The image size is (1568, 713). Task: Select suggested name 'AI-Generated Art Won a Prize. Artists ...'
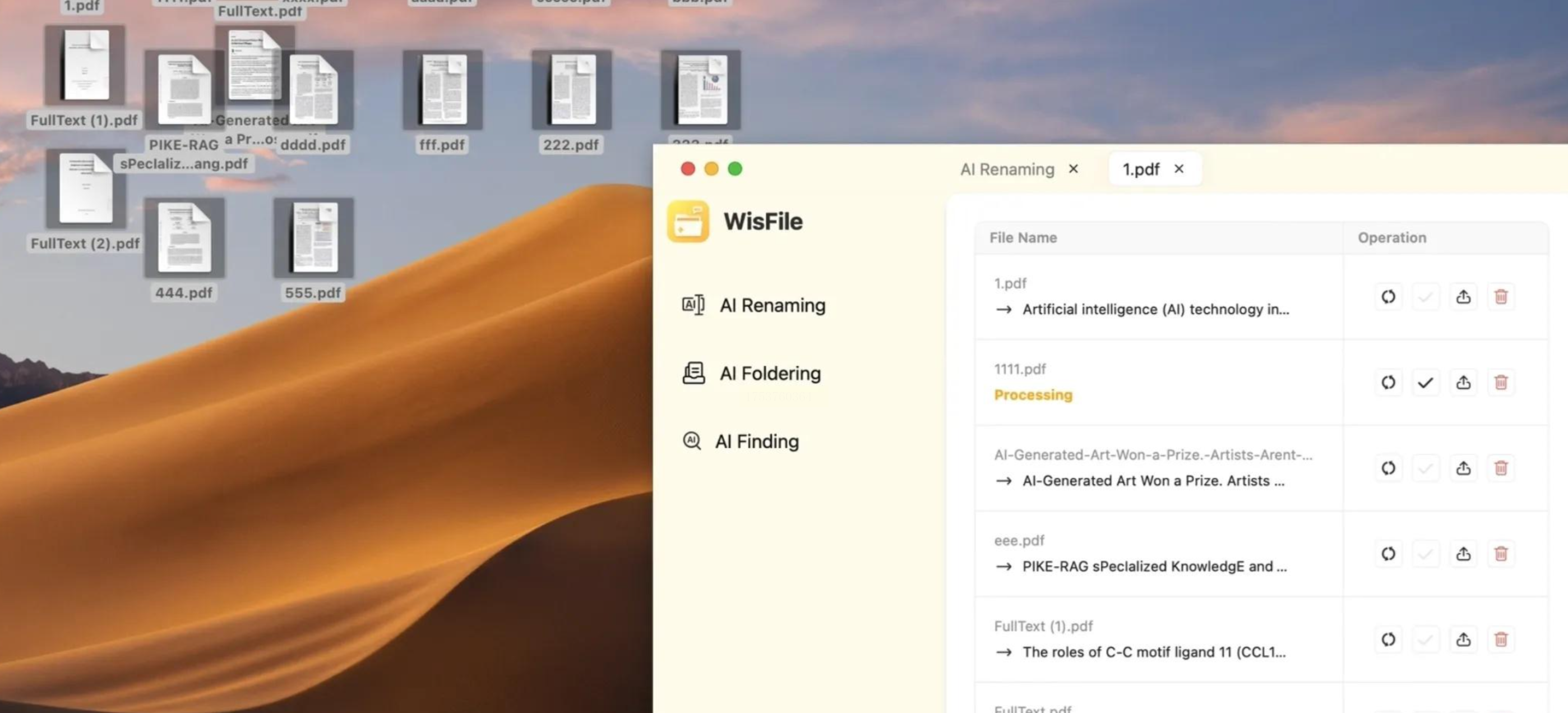1154,481
